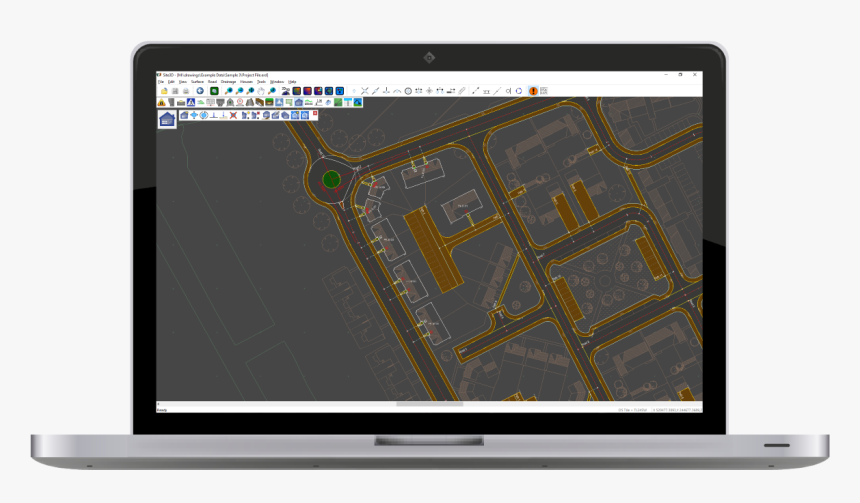Click the large blue house icon
Image resolution: width=860 pixels, height=503 pixels.
pos(167,119)
